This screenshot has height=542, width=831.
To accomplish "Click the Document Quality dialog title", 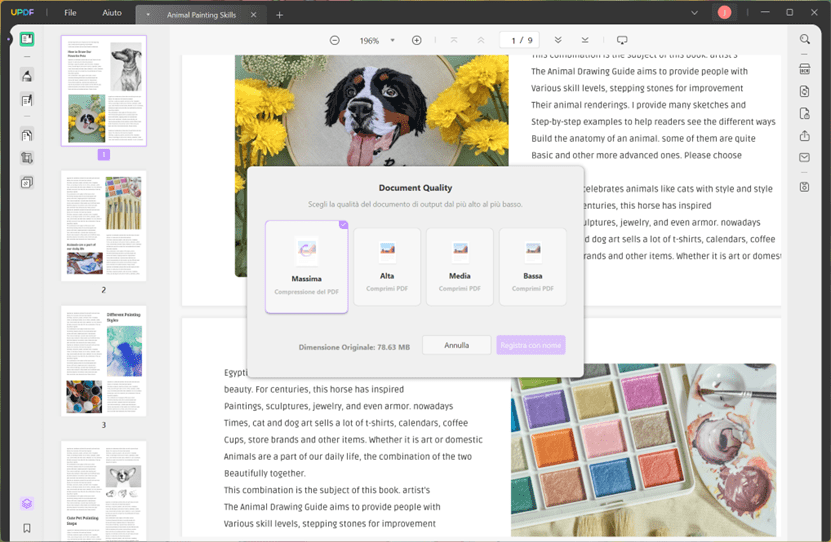I will [x=416, y=188].
